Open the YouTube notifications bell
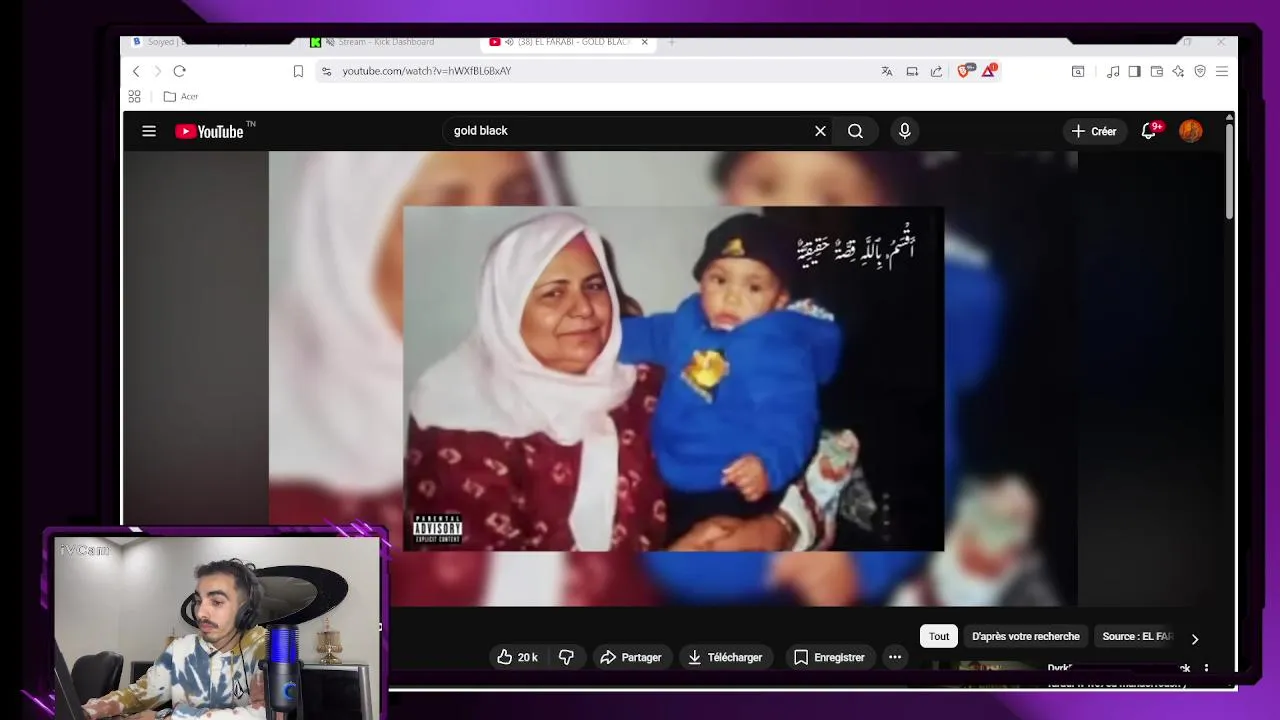 pos(1149,131)
